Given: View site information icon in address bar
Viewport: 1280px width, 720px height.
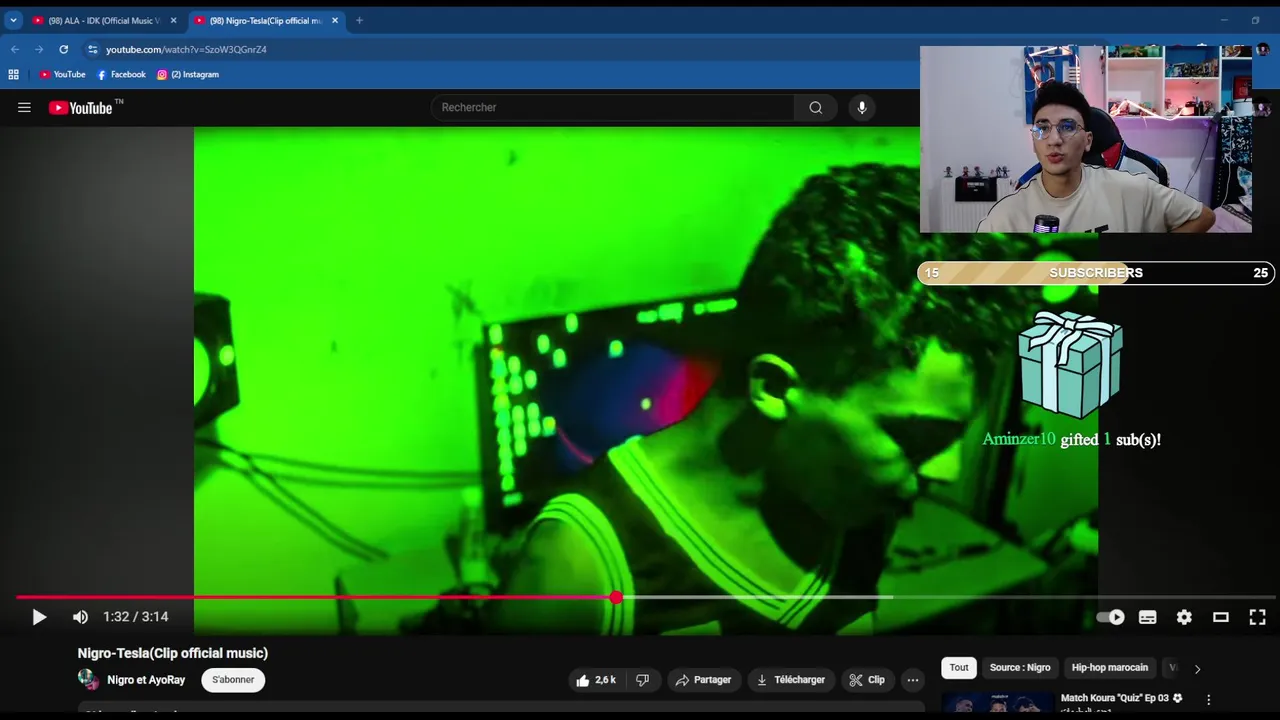Looking at the screenshot, I should [x=93, y=49].
